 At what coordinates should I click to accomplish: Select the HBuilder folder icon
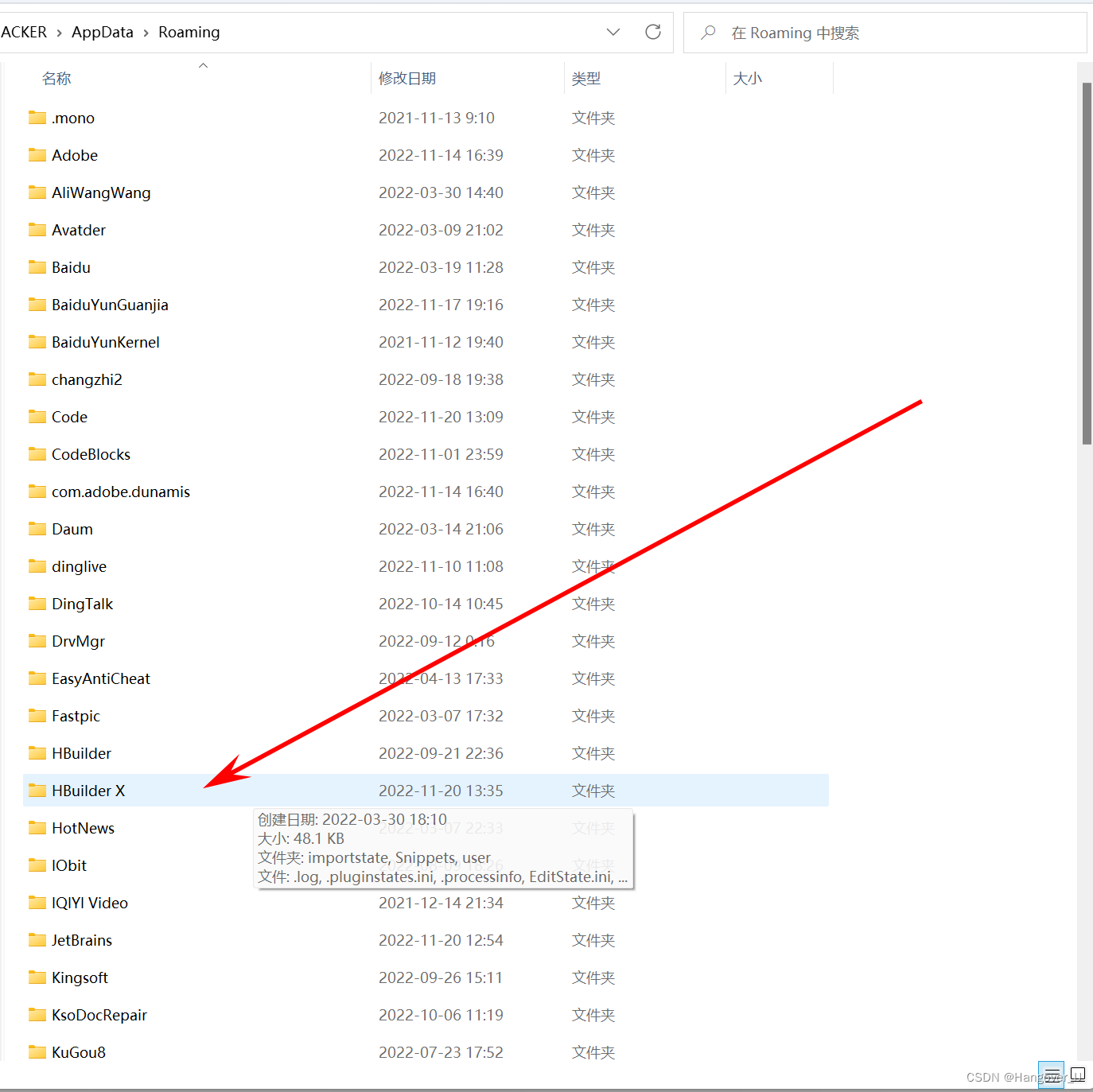[x=37, y=753]
